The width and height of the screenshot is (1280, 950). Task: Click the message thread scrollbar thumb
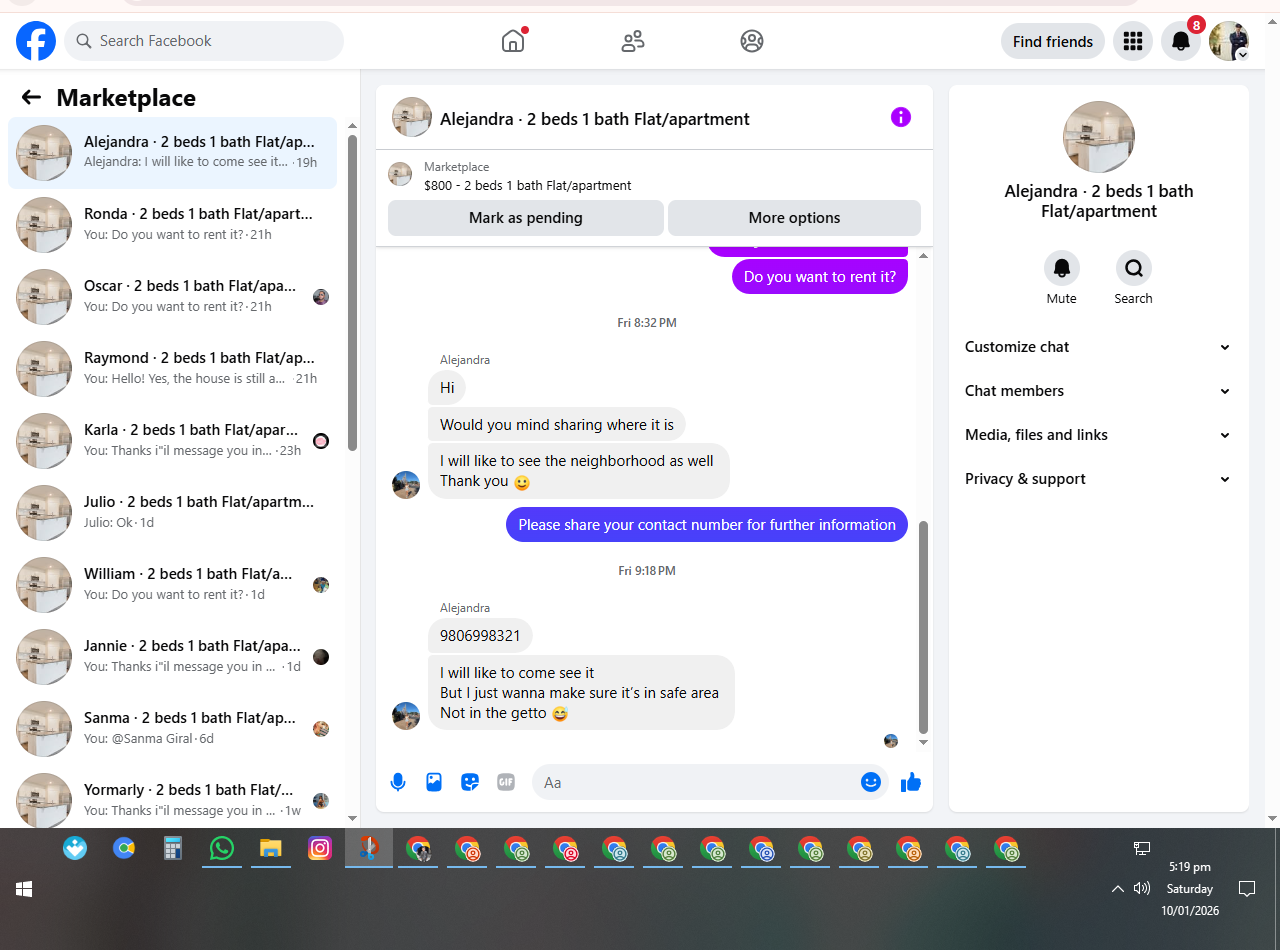[923, 627]
